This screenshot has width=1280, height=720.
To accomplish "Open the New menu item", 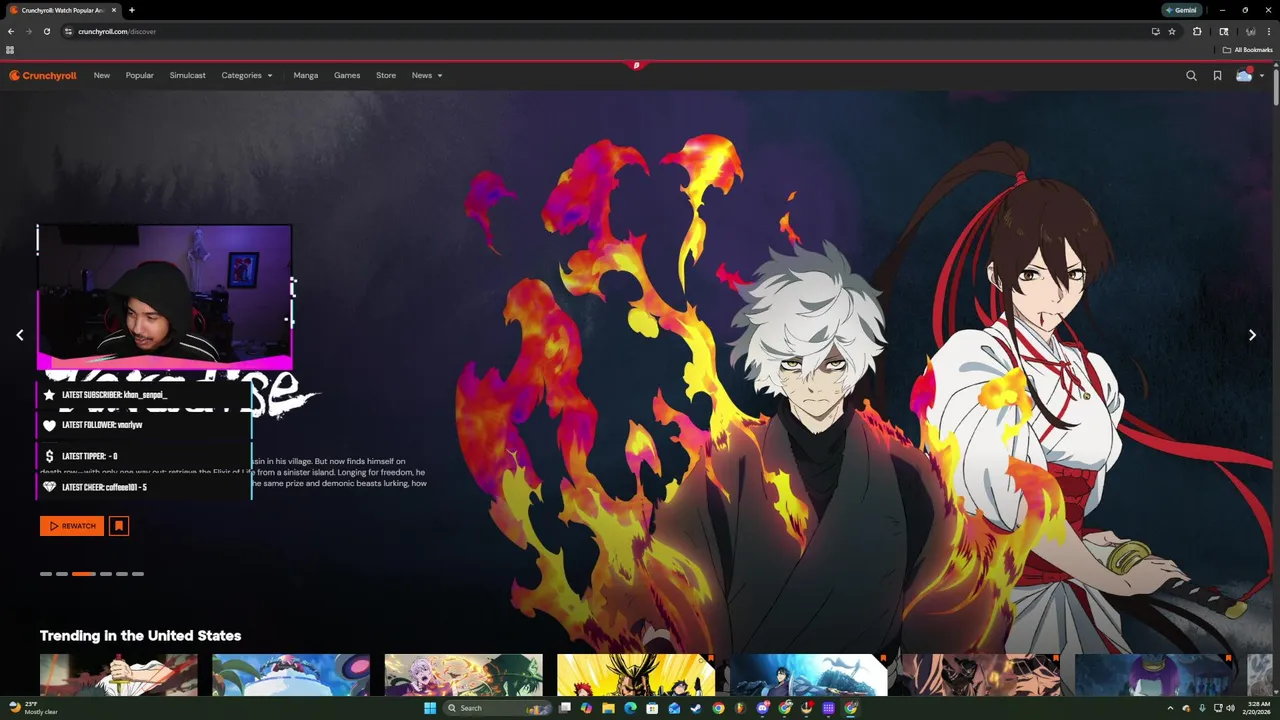I will 102,75.
